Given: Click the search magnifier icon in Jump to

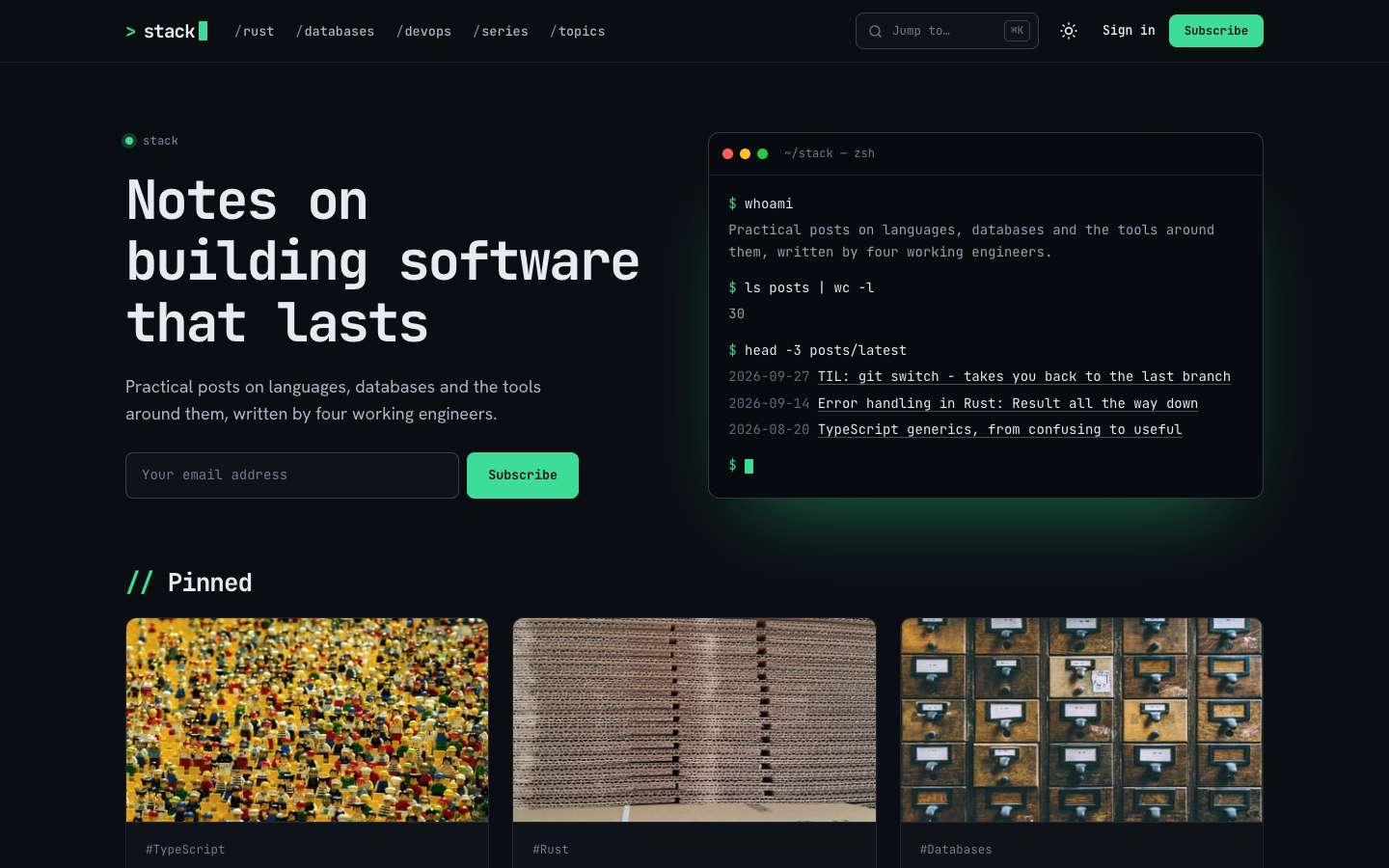Looking at the screenshot, I should (x=875, y=31).
